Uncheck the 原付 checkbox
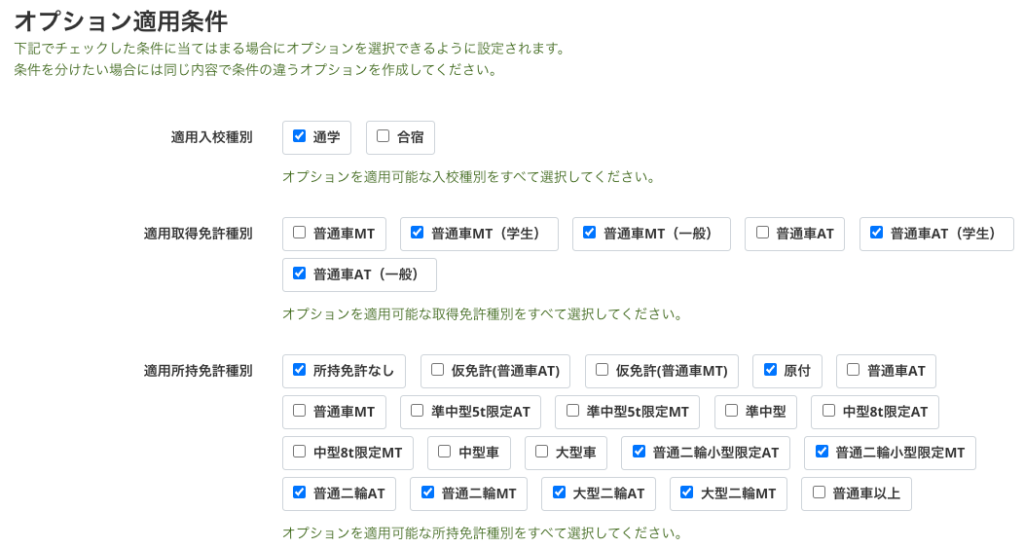1024x548 pixels. click(x=769, y=370)
